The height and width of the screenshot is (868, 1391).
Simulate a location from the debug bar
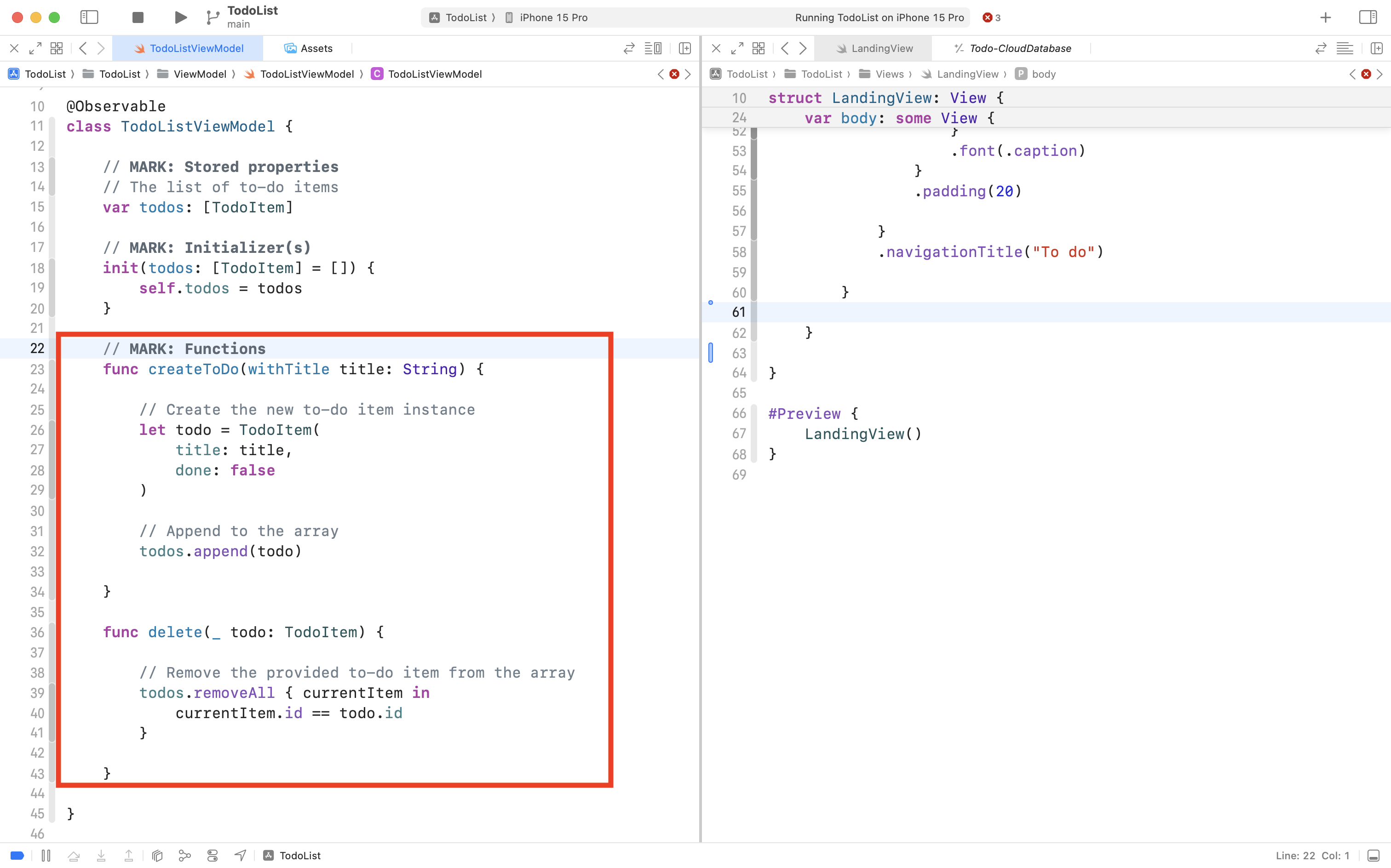[x=240, y=855]
